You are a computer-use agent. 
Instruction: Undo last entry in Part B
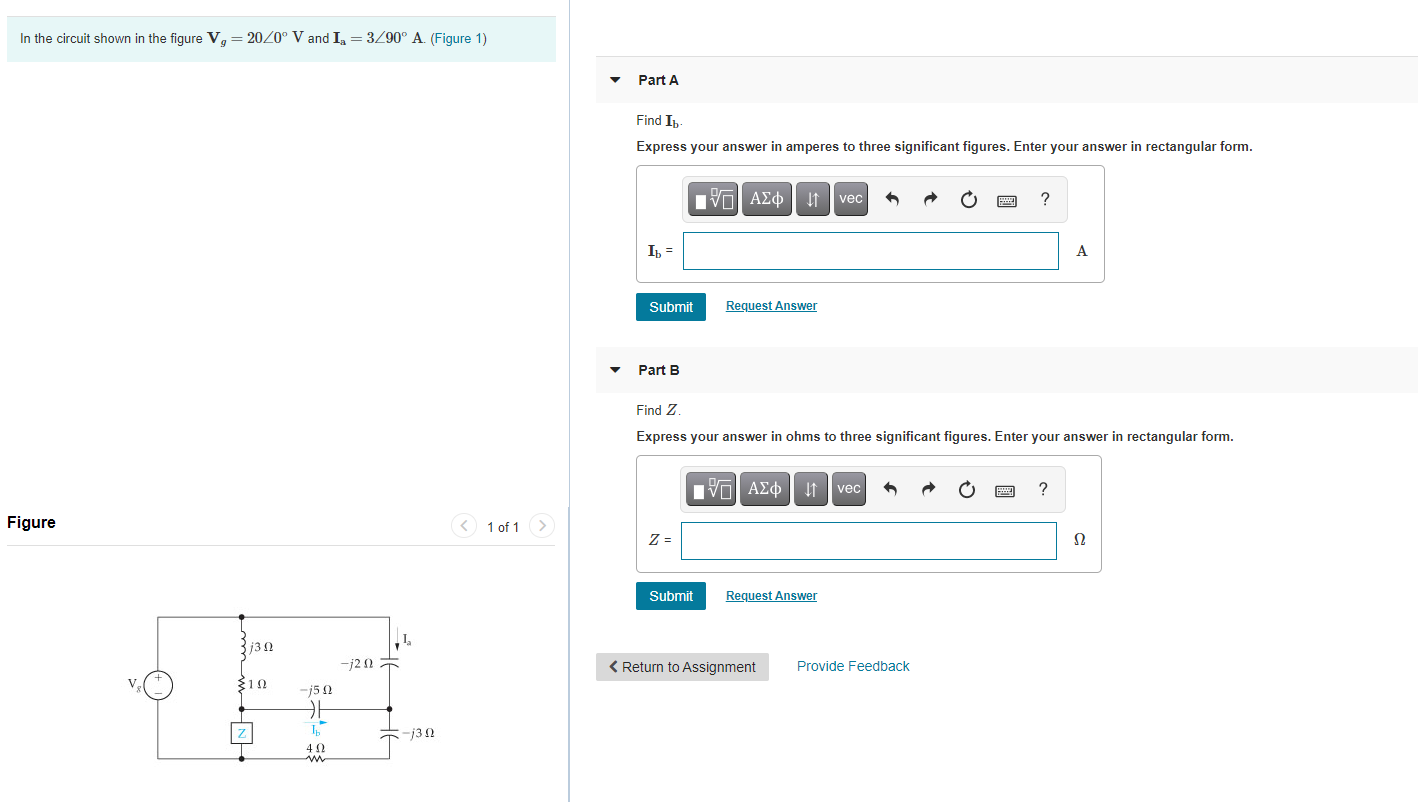coord(891,489)
